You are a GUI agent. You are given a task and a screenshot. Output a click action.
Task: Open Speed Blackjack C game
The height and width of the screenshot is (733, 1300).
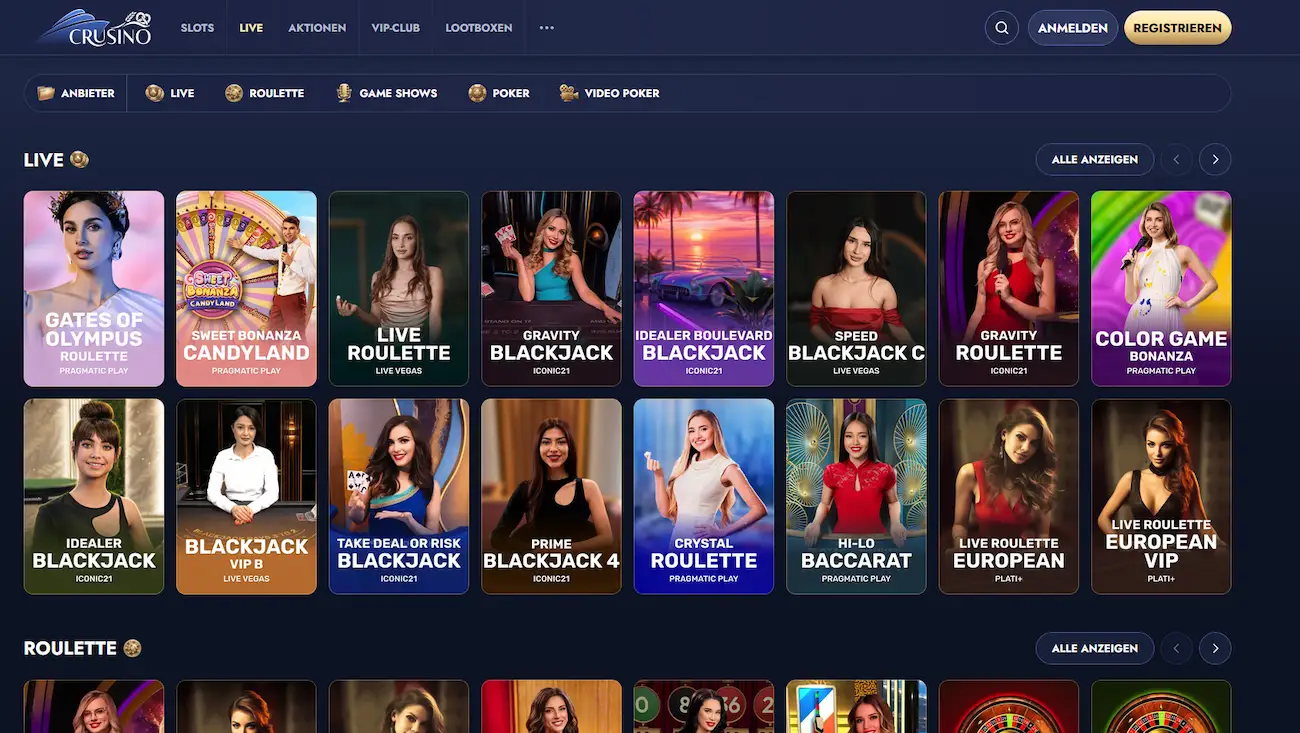click(856, 289)
